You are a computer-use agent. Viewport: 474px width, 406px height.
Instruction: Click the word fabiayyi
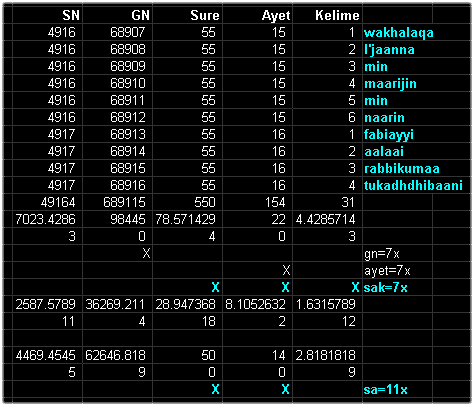coord(389,134)
